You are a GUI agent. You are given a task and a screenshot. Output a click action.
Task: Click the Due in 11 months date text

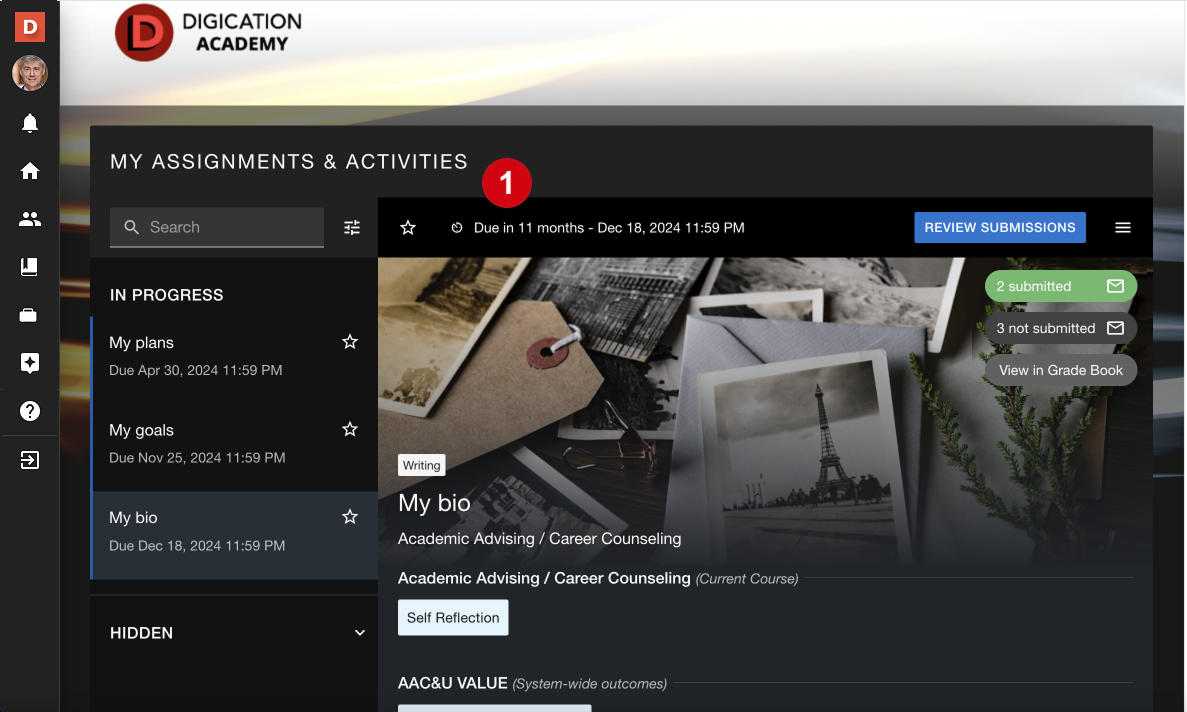coord(609,228)
